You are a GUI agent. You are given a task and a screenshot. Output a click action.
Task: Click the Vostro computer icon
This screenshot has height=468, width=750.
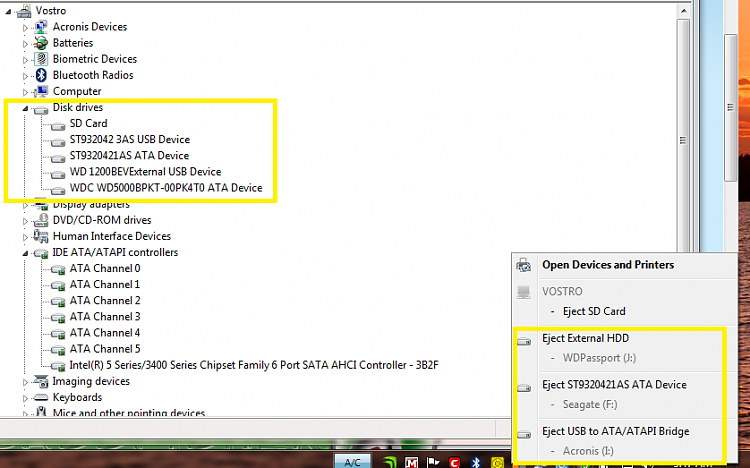[24, 11]
